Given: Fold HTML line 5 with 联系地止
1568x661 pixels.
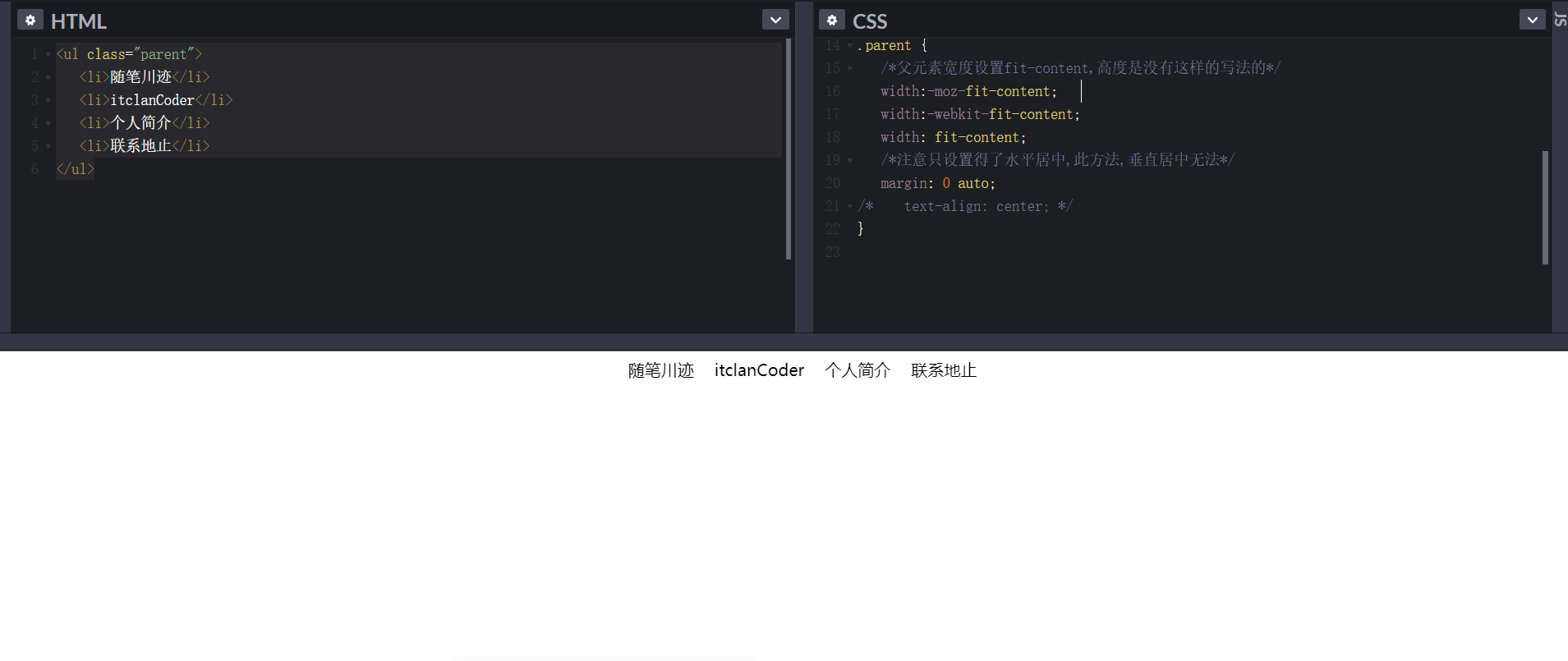Looking at the screenshot, I should click(x=48, y=146).
